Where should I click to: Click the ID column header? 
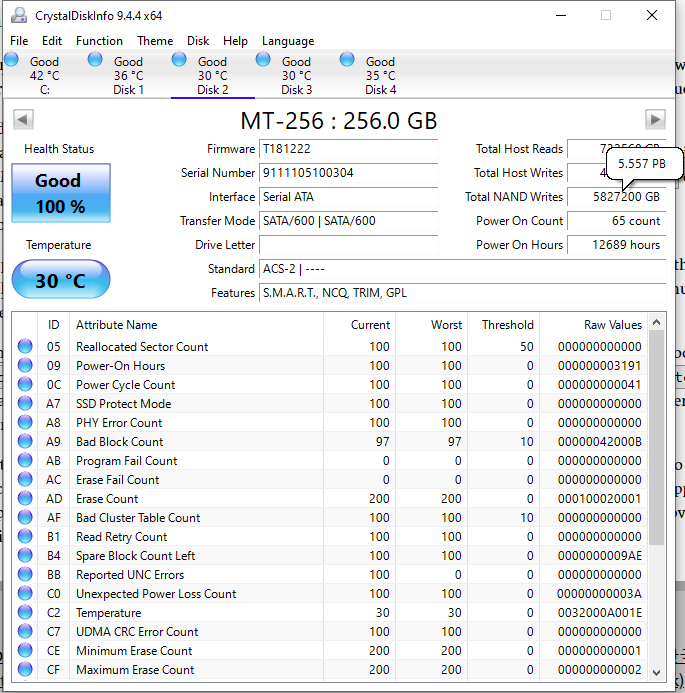(x=53, y=325)
